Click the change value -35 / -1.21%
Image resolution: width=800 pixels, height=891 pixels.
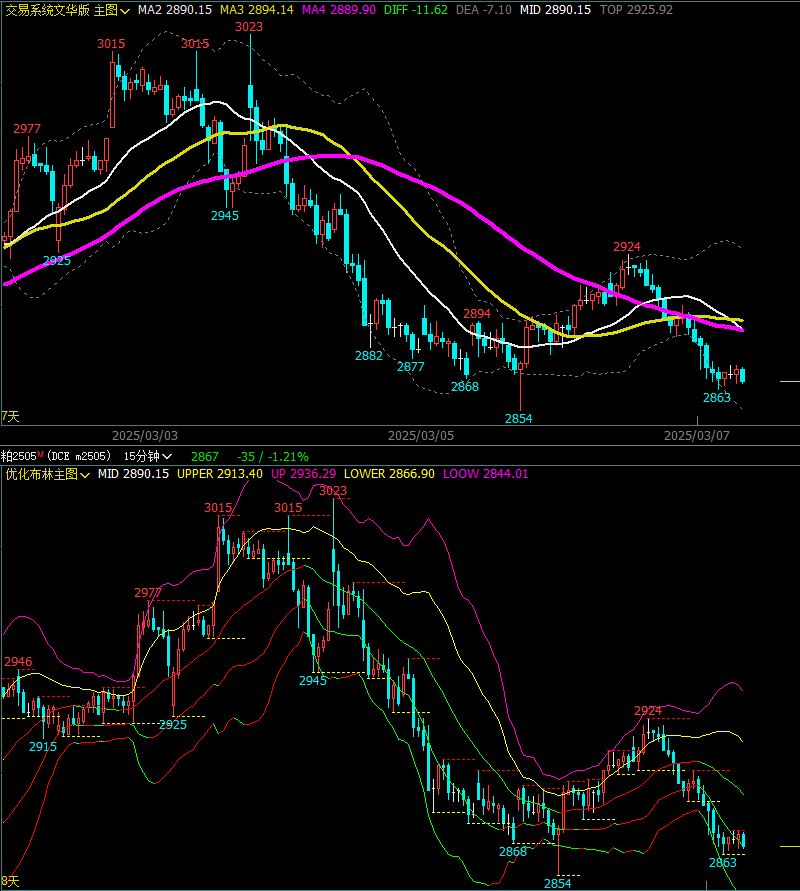pyautogui.click(x=273, y=457)
